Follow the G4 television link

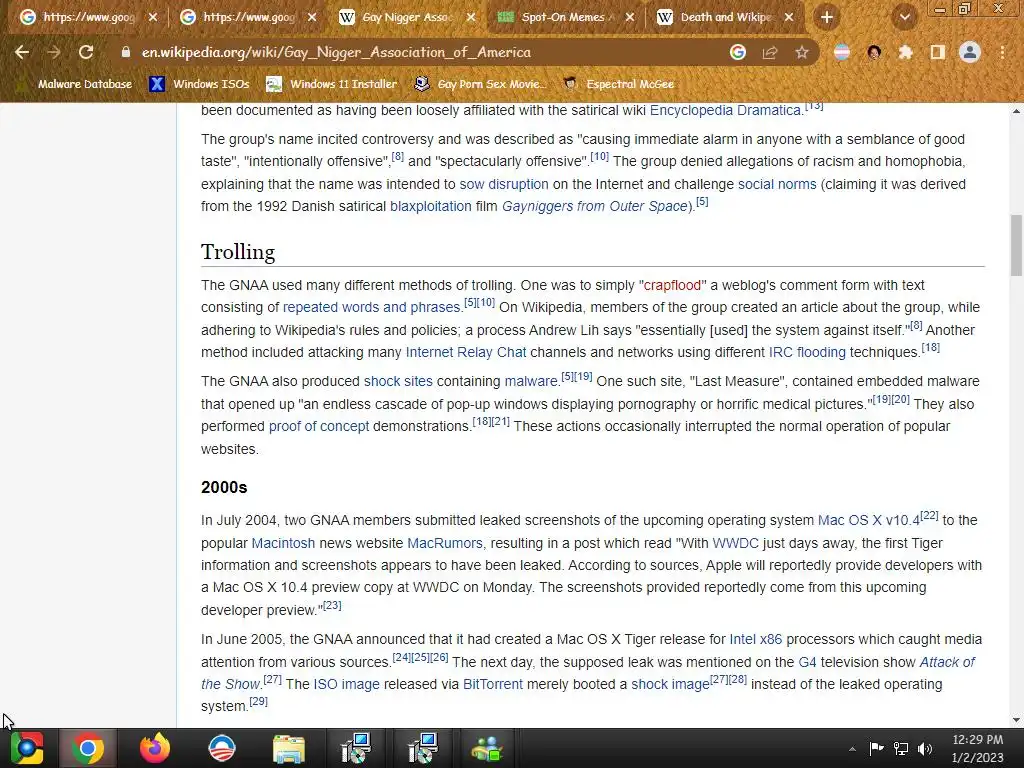(807, 662)
